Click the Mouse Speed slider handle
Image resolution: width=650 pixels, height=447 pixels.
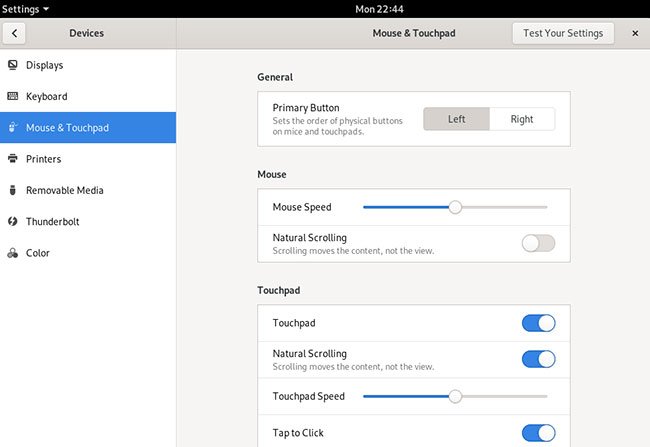[455, 207]
